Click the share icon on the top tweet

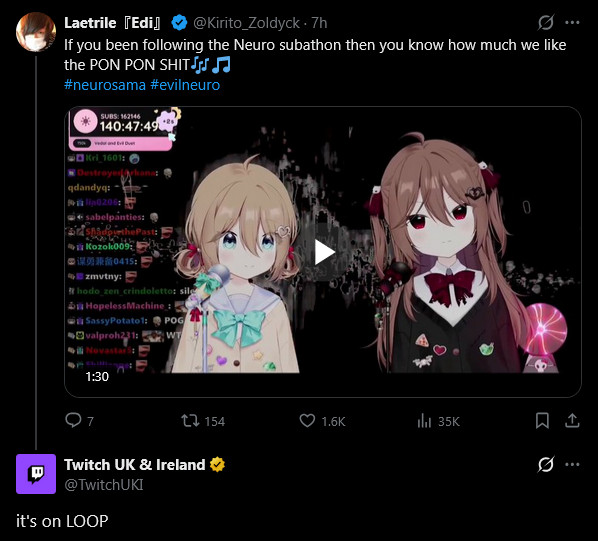(x=572, y=421)
